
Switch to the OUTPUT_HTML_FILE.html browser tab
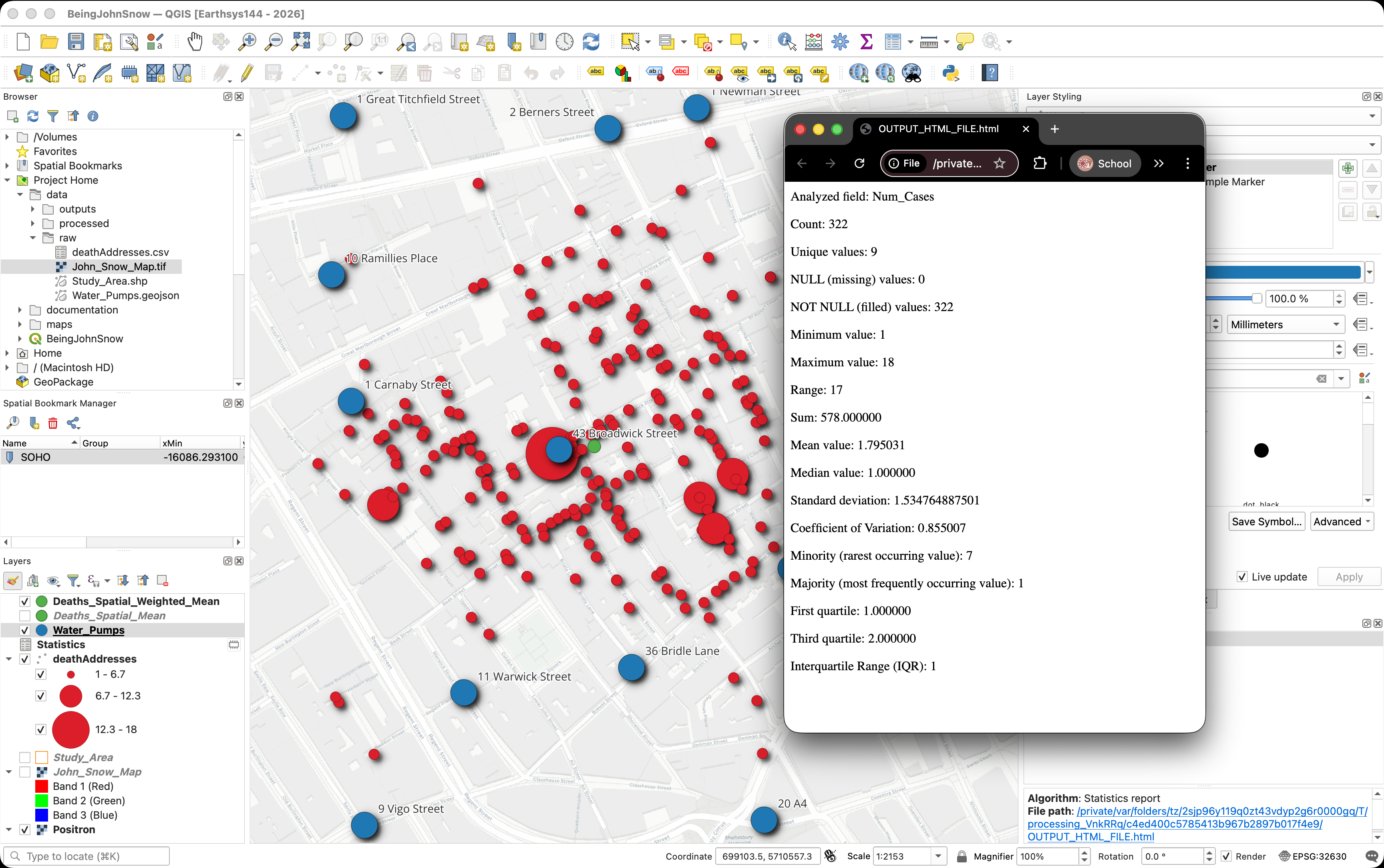938,129
